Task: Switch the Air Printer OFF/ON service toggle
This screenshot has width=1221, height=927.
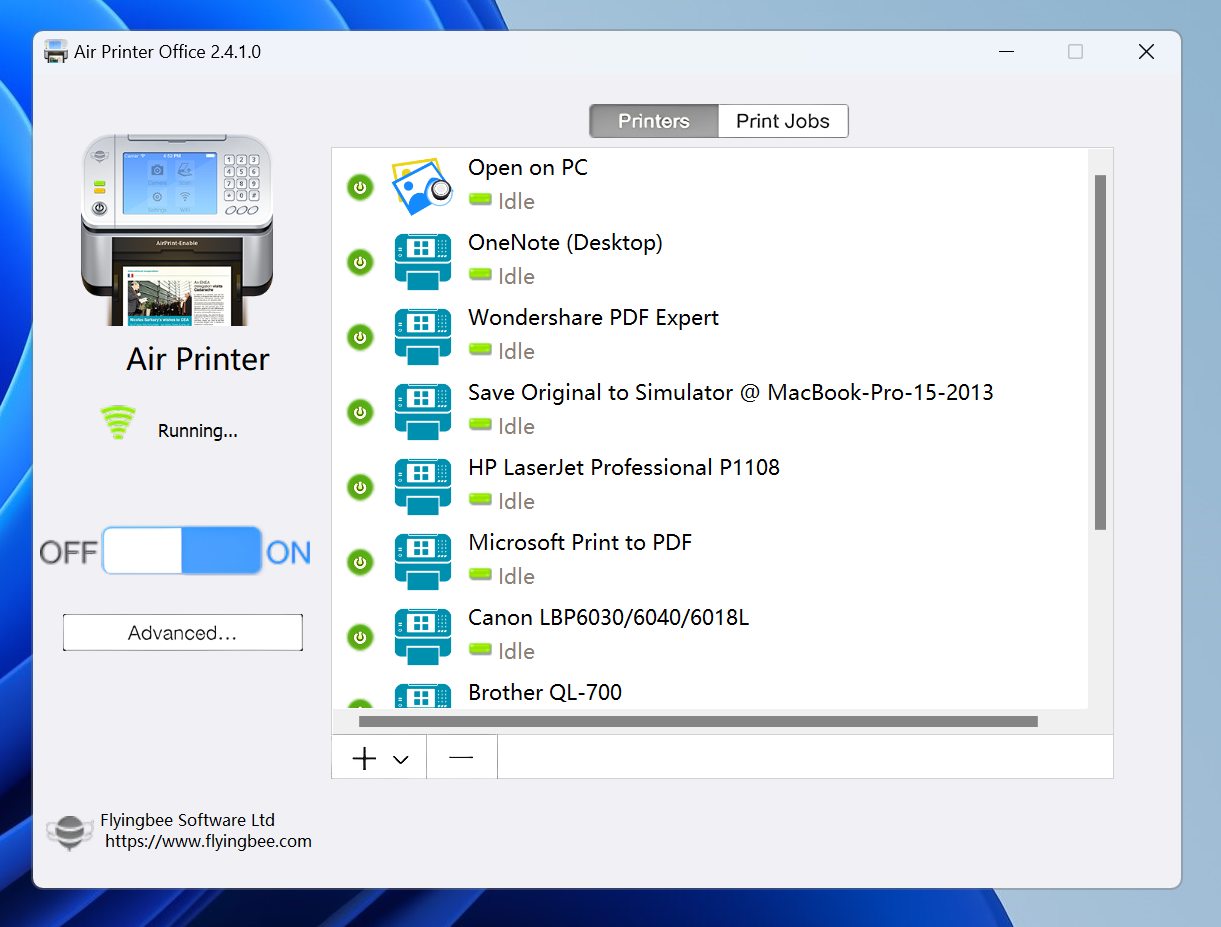Action: (182, 551)
